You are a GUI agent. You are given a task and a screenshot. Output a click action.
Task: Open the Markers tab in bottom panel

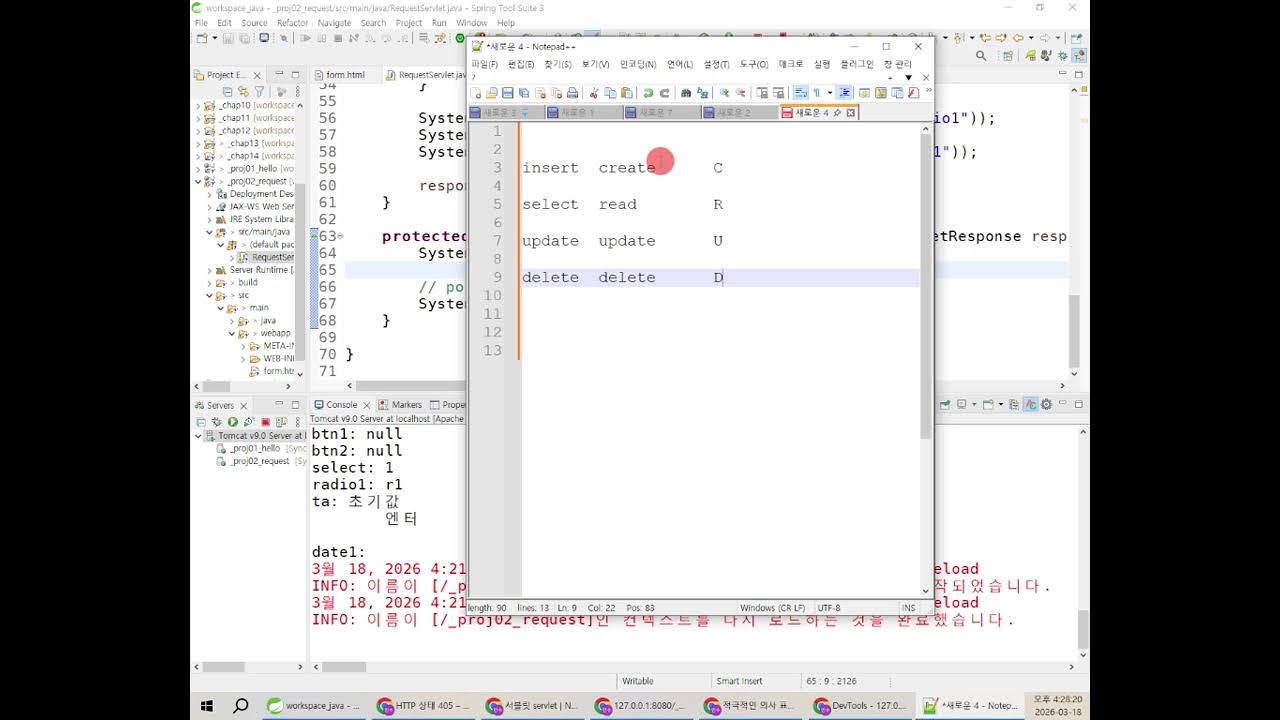click(400, 405)
